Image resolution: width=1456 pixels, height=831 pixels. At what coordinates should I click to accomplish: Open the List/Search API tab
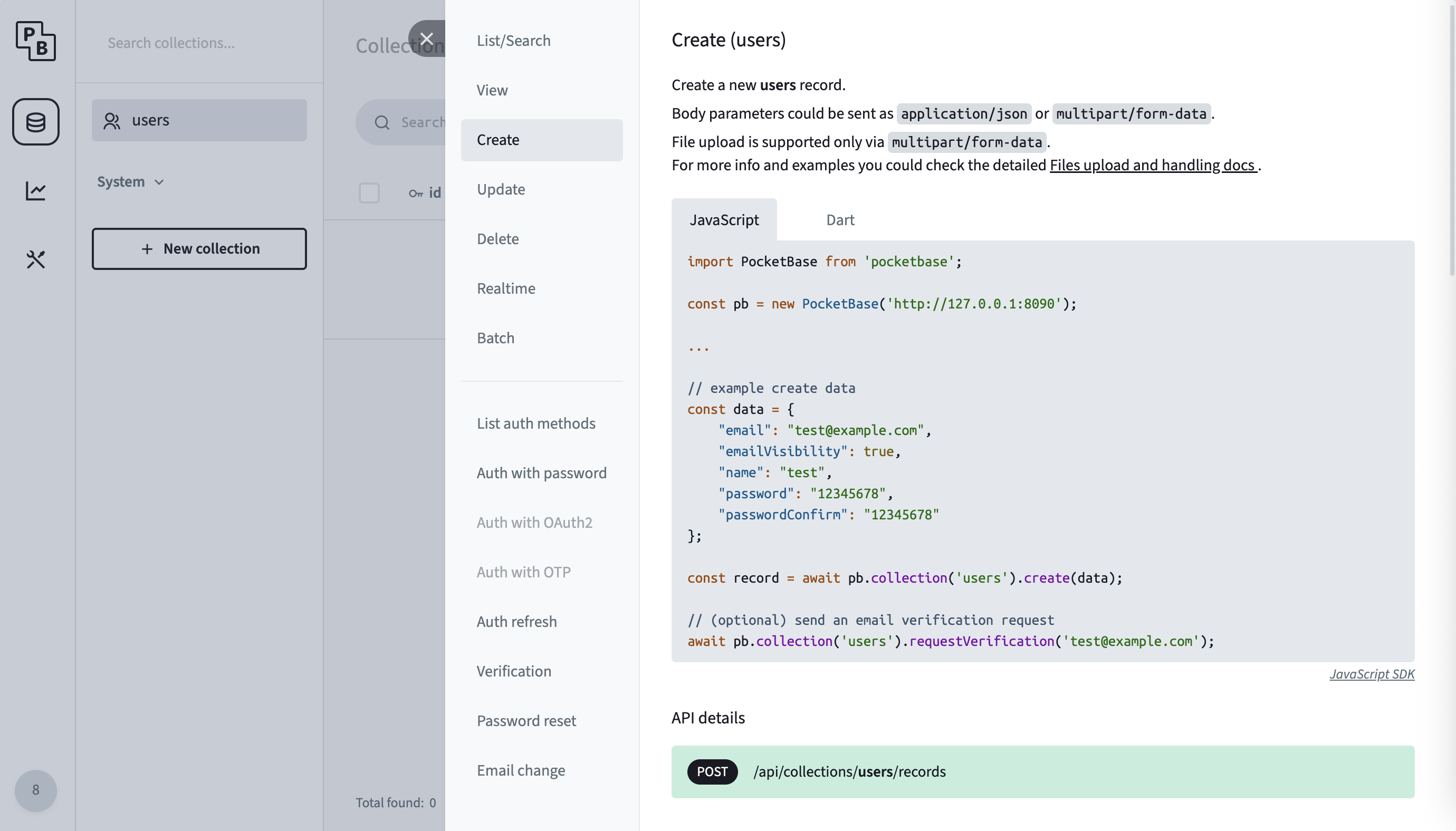[x=541, y=41]
